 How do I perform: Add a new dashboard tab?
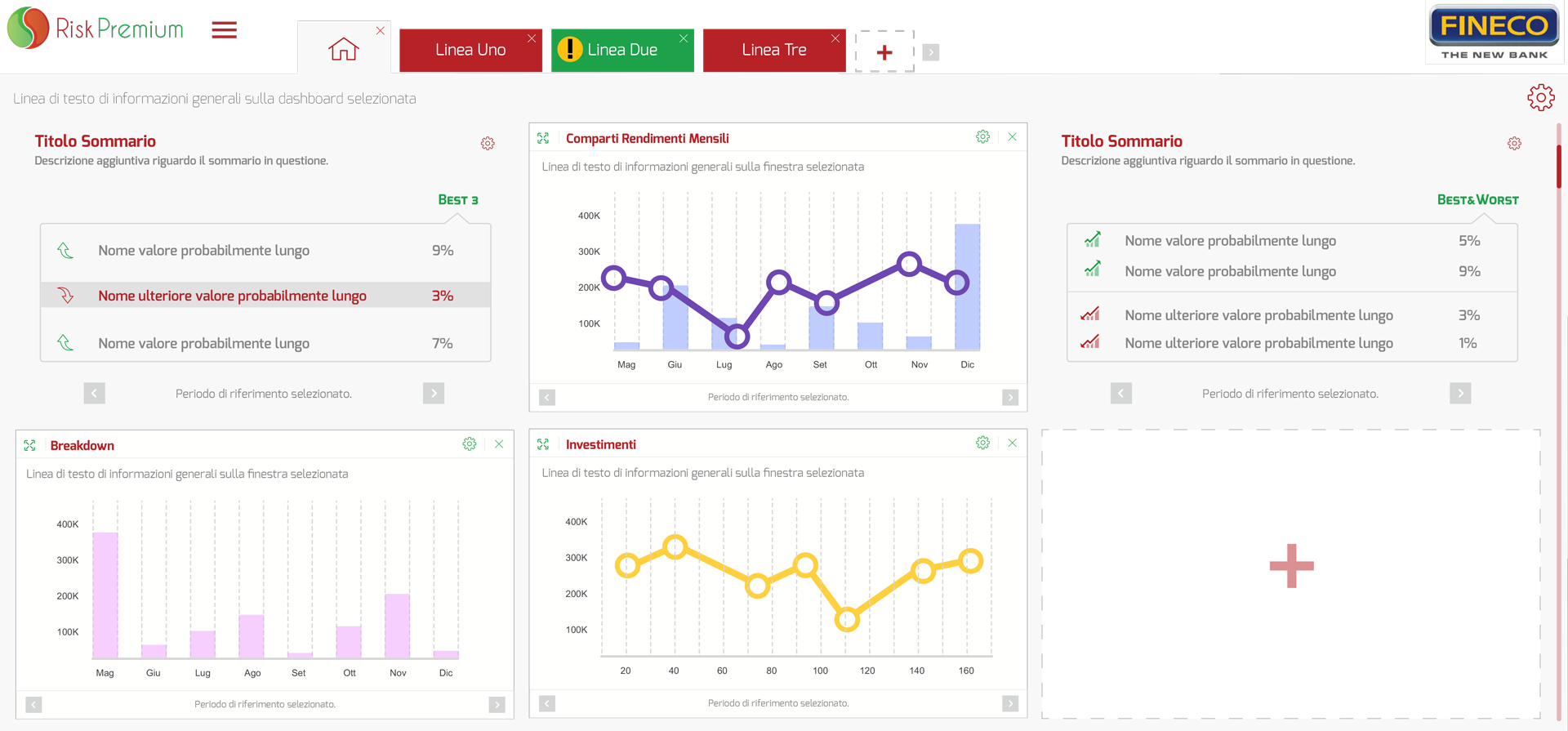click(x=884, y=52)
